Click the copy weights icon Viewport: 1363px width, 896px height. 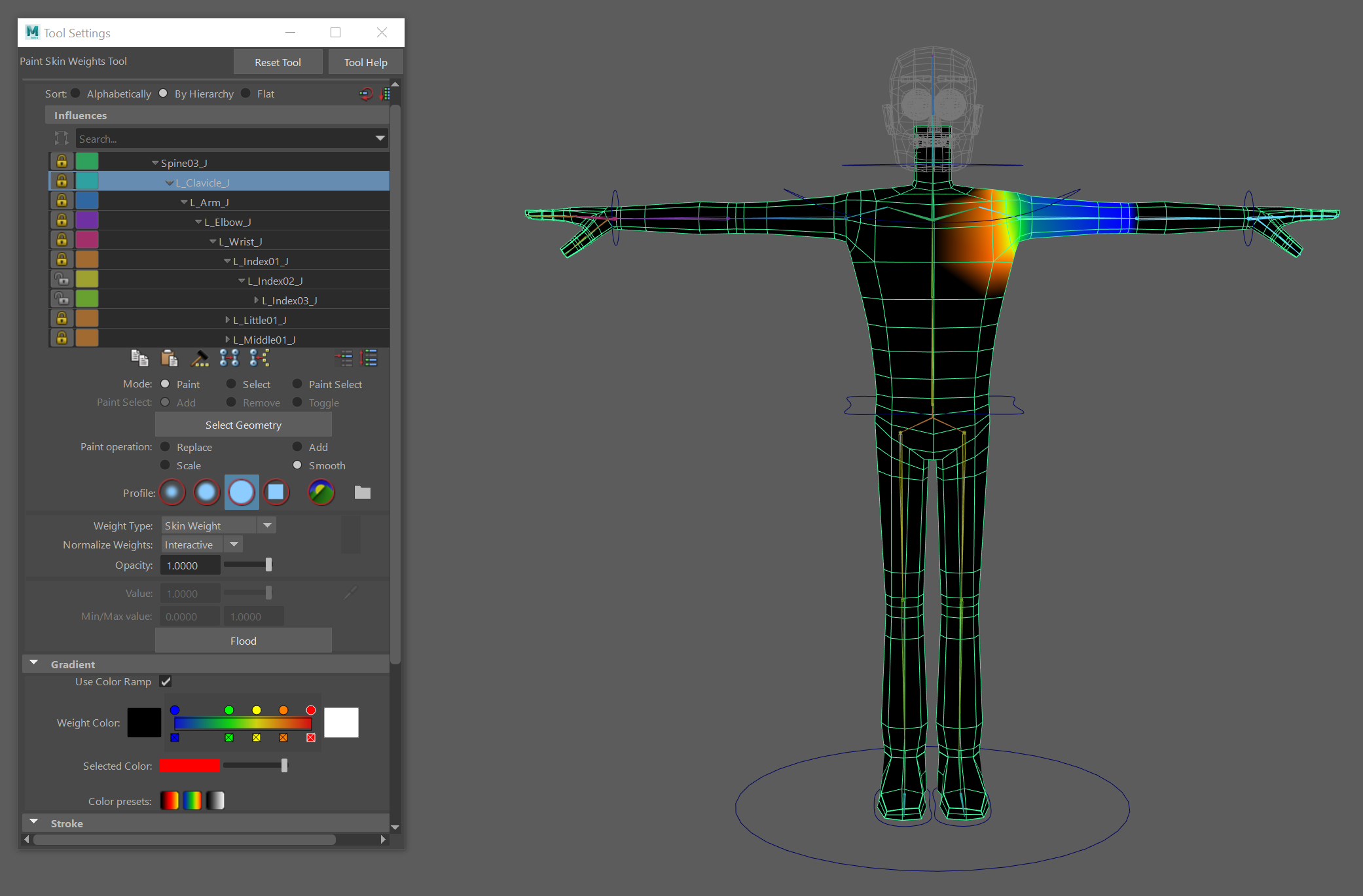pyautogui.click(x=139, y=358)
